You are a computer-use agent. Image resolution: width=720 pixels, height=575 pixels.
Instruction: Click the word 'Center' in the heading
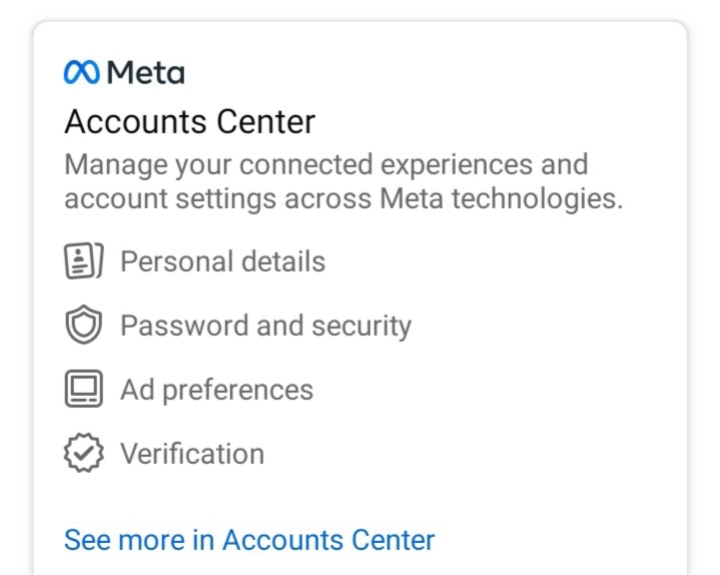[266, 122]
